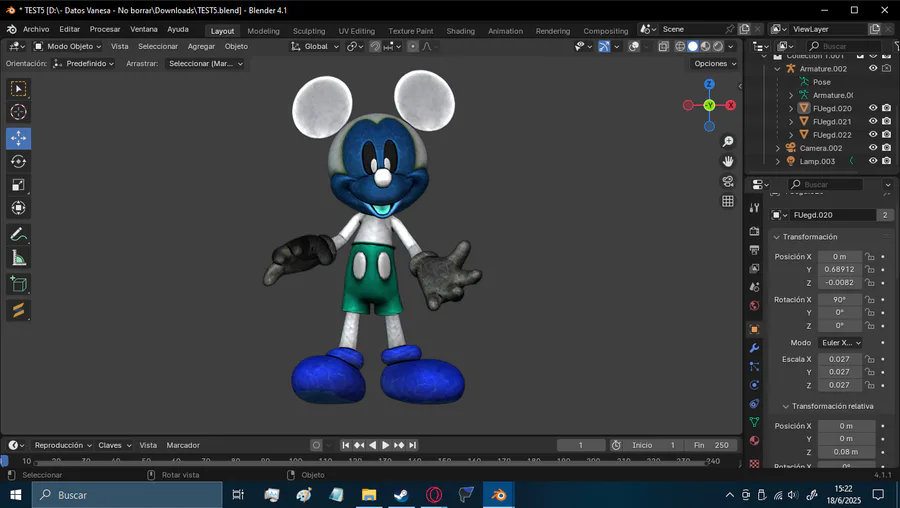900x508 pixels.
Task: Toggle the camera view icon
Action: click(x=728, y=181)
